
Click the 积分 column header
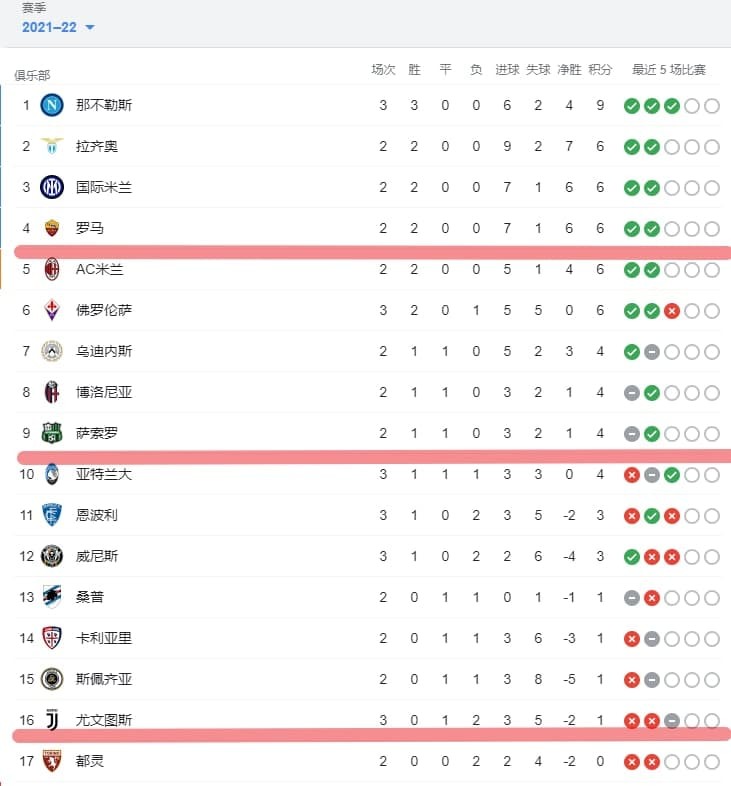pos(600,70)
